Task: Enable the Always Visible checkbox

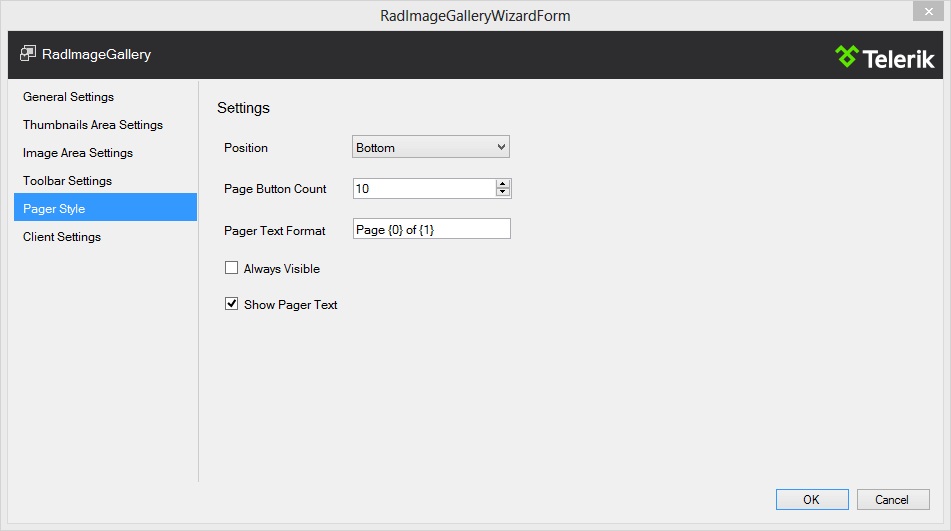Action: tap(231, 268)
